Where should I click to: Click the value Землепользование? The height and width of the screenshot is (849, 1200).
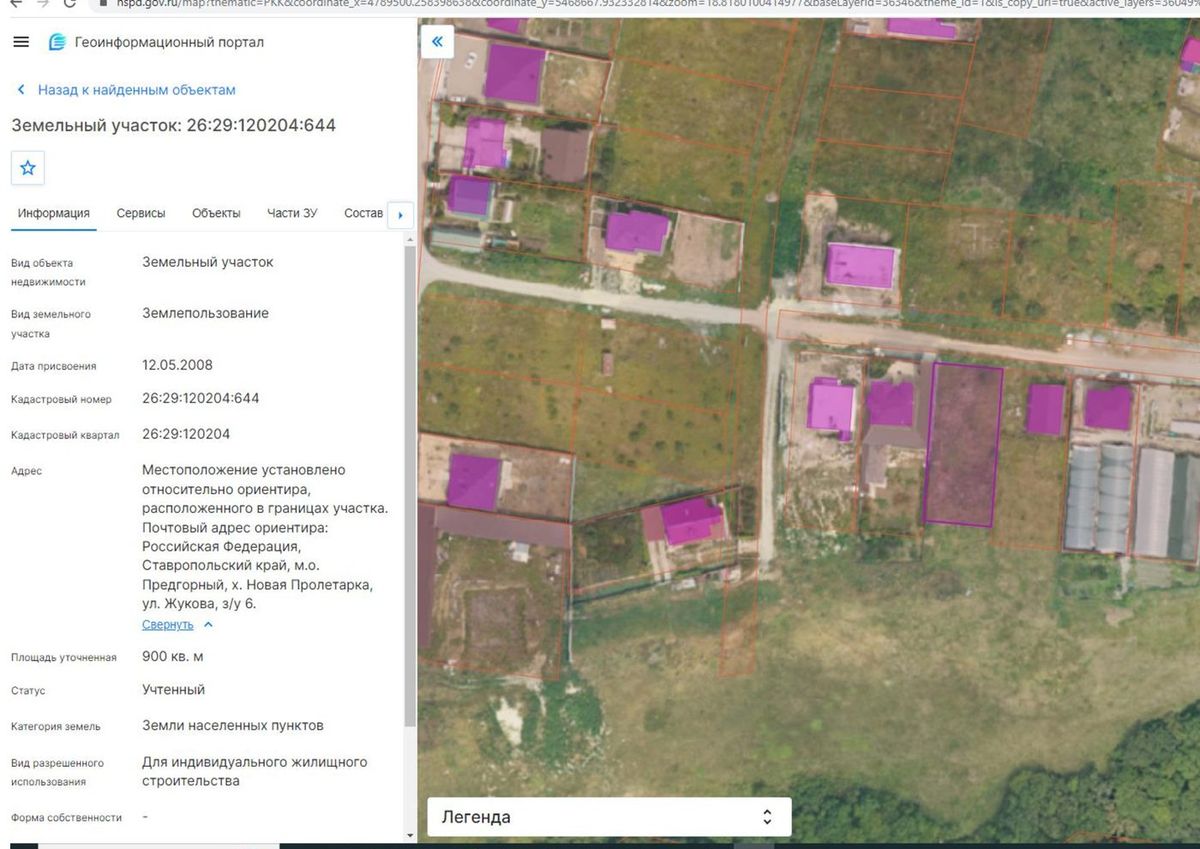tap(205, 313)
